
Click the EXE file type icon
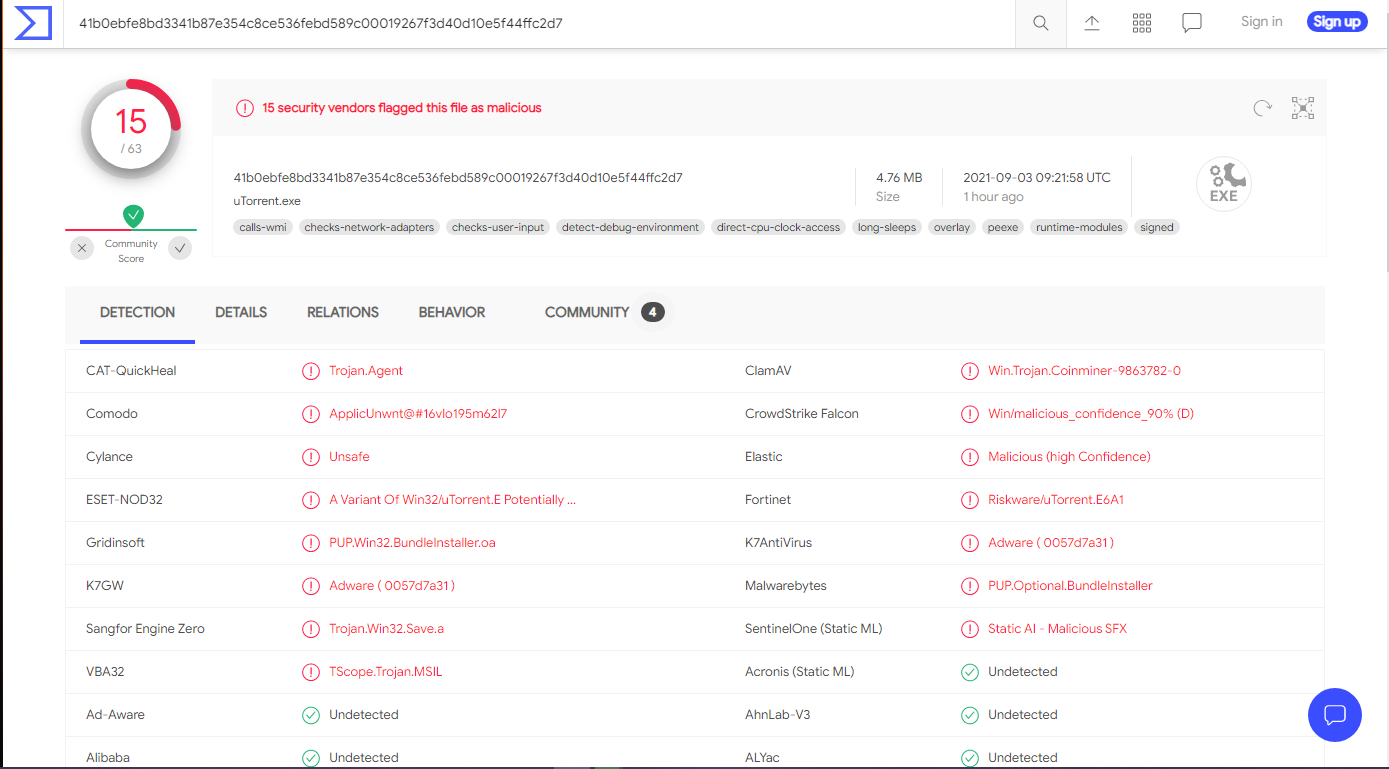1224,185
